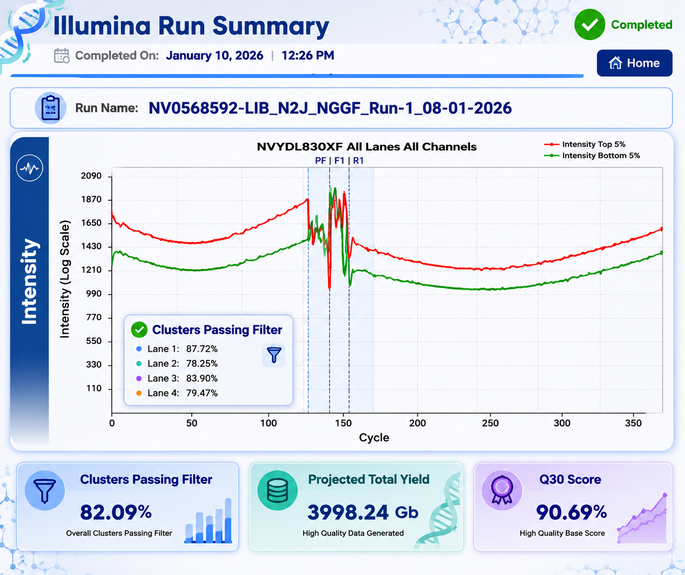
Task: Click the green Completed checkmark icon
Action: point(589,24)
